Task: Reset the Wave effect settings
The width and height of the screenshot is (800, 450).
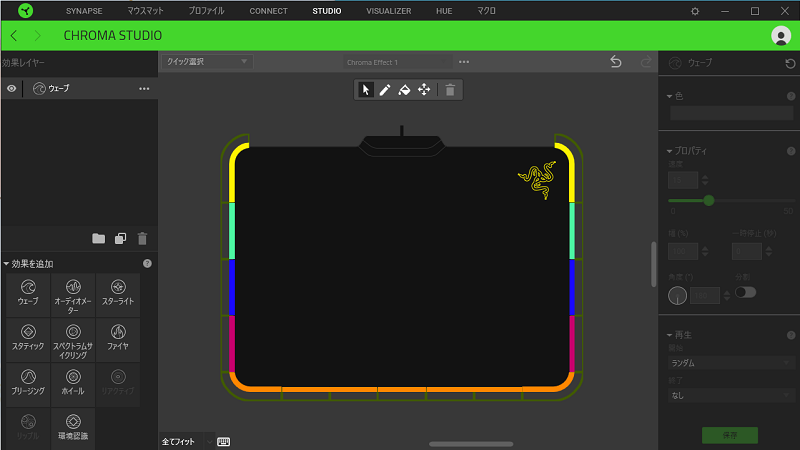Action: pyautogui.click(x=790, y=63)
